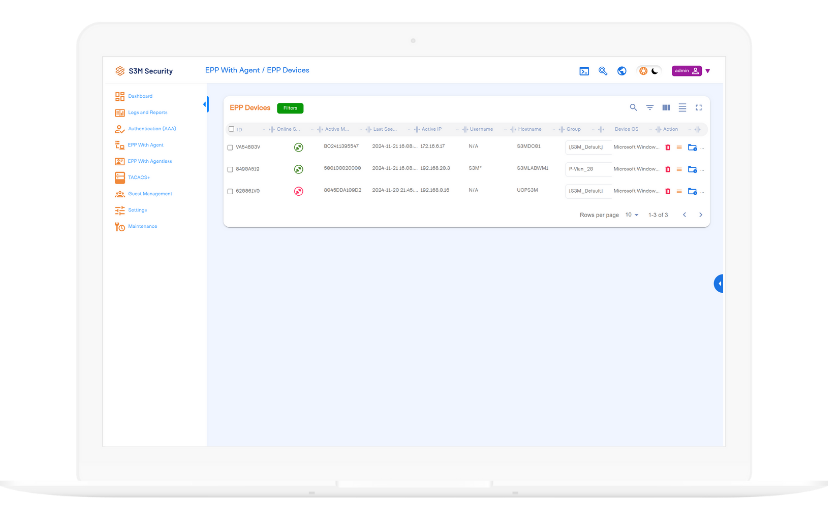Expand the rows per page dropdown
Viewport: 828px width, 521px height.
[632, 215]
